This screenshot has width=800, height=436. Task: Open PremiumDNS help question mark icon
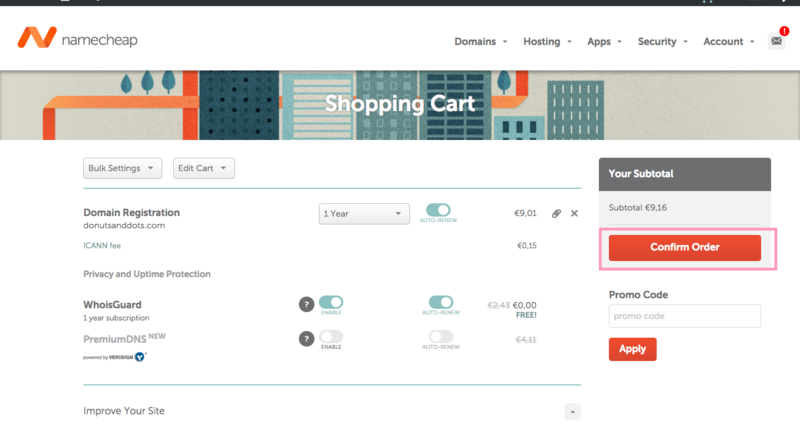pos(306,339)
